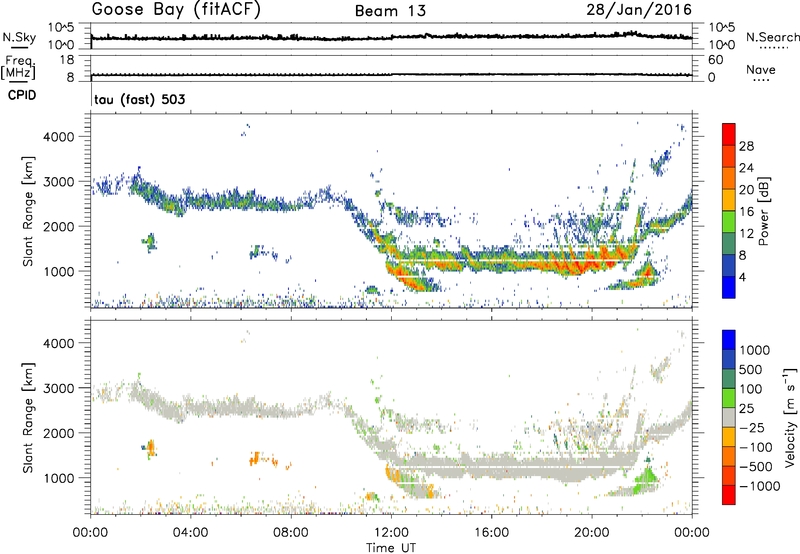Select the top blue segment of the velocity color bar

(x=729, y=340)
